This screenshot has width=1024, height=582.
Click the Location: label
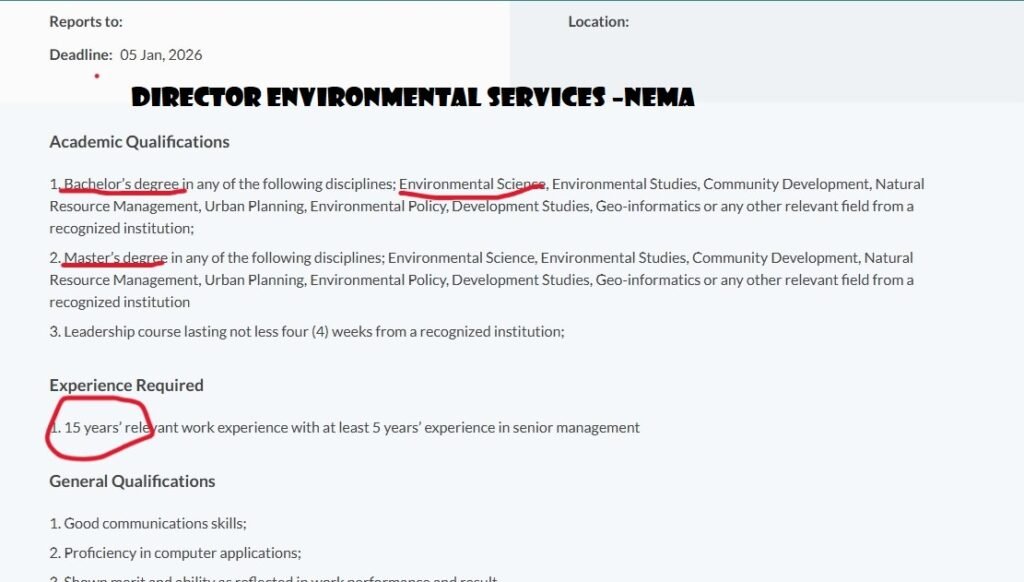(x=597, y=20)
